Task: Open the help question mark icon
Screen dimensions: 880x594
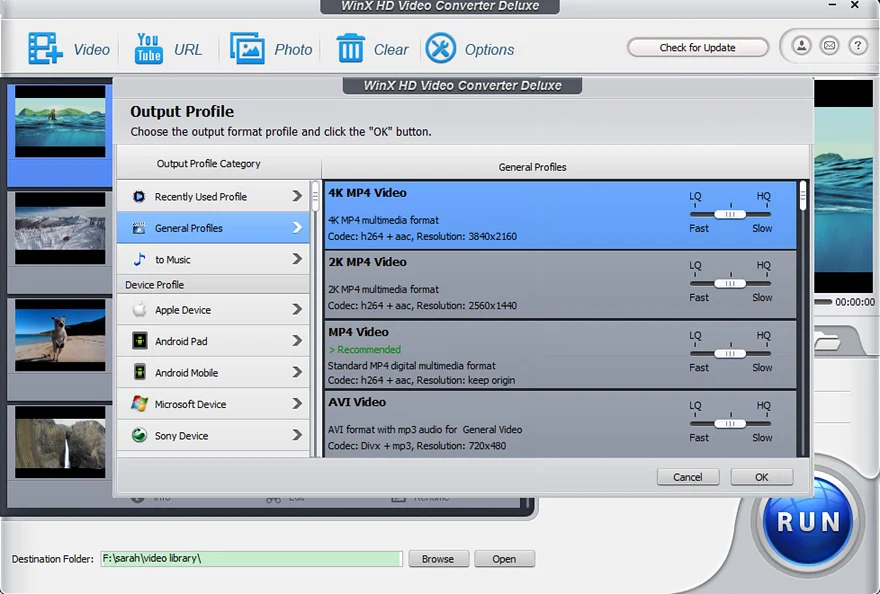Action: pyautogui.click(x=858, y=45)
